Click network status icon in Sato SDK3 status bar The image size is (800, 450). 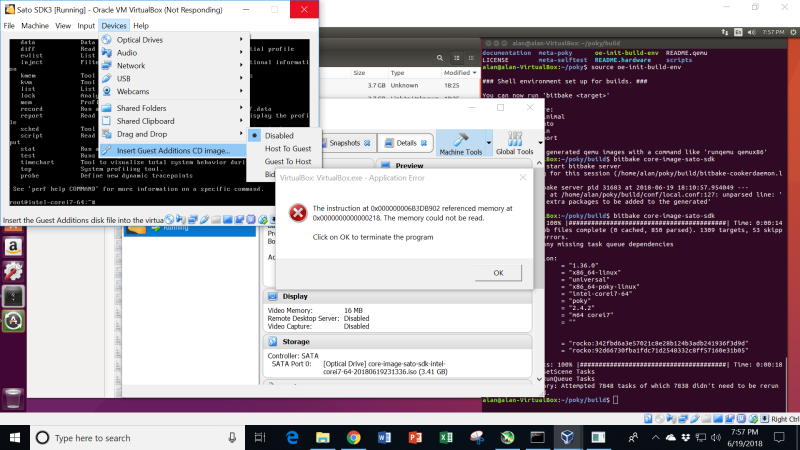point(193,220)
